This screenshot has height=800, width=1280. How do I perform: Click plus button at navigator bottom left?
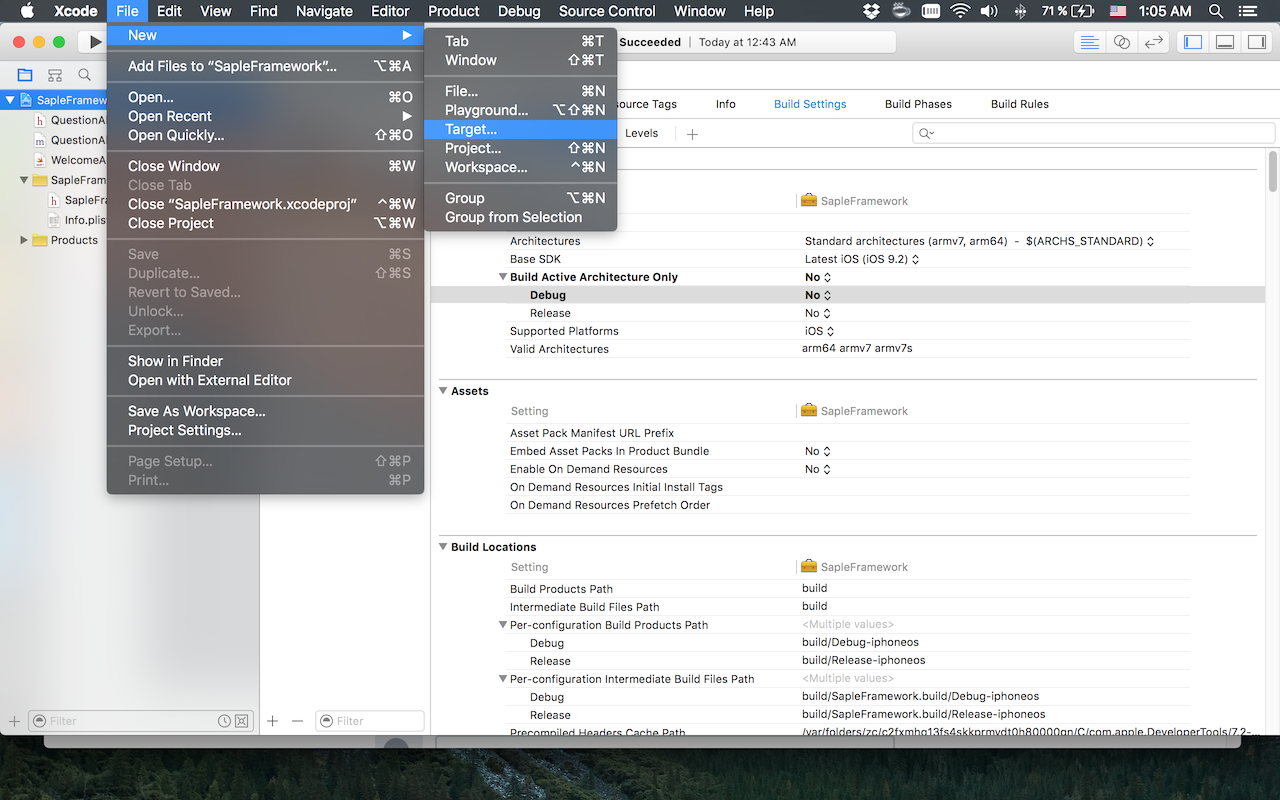tap(14, 721)
